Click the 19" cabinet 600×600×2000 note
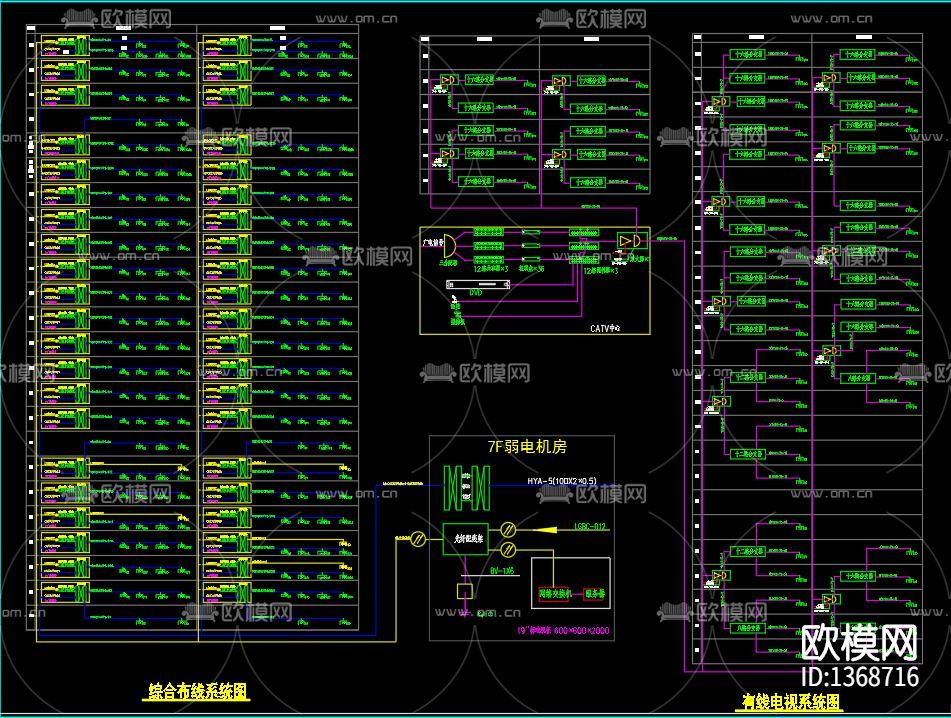The image size is (951, 718). coord(563,631)
